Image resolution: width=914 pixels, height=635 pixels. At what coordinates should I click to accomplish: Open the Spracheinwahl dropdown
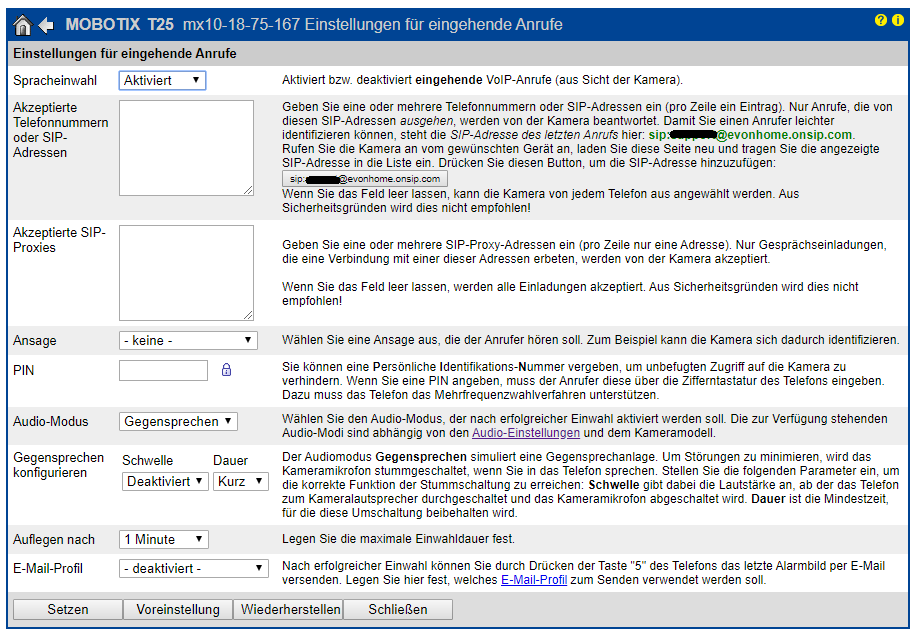(162, 80)
